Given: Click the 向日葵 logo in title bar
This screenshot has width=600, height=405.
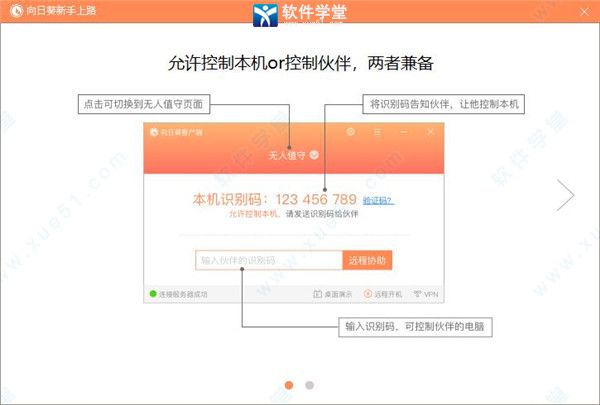Looking at the screenshot, I should [16, 11].
